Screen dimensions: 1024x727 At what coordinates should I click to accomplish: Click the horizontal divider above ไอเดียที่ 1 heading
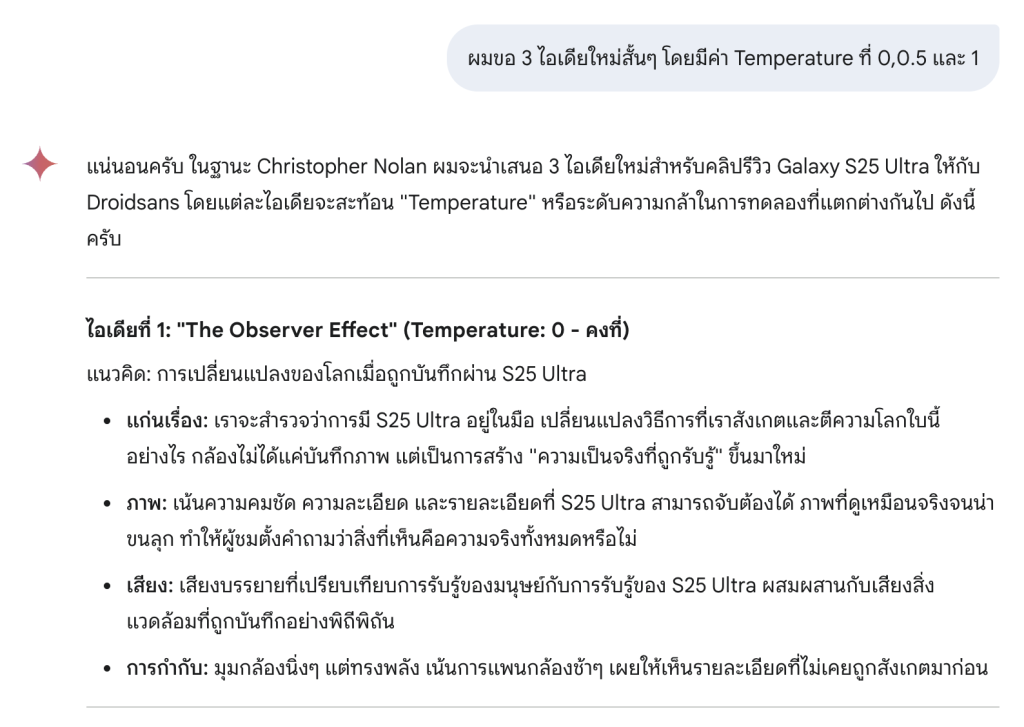pos(543,278)
